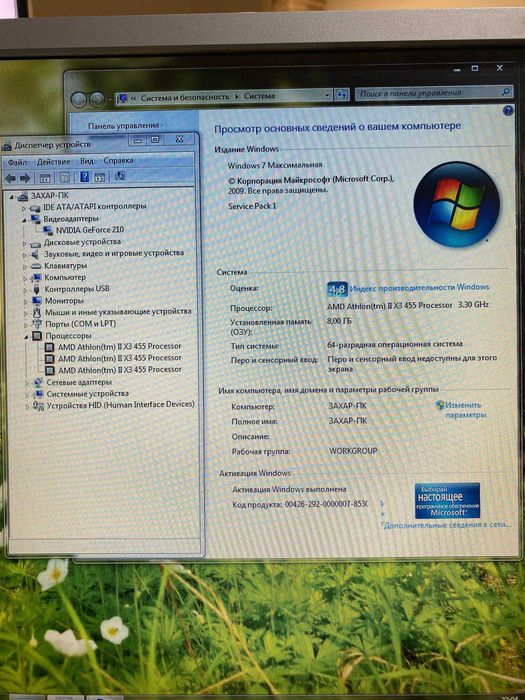Screen dimensions: 525x700
Task: Click Индекс производительности Windows link
Action: (419, 288)
